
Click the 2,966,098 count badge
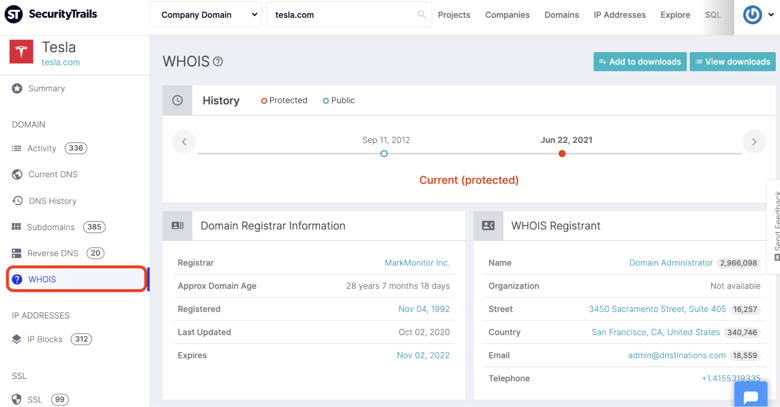(x=738, y=263)
